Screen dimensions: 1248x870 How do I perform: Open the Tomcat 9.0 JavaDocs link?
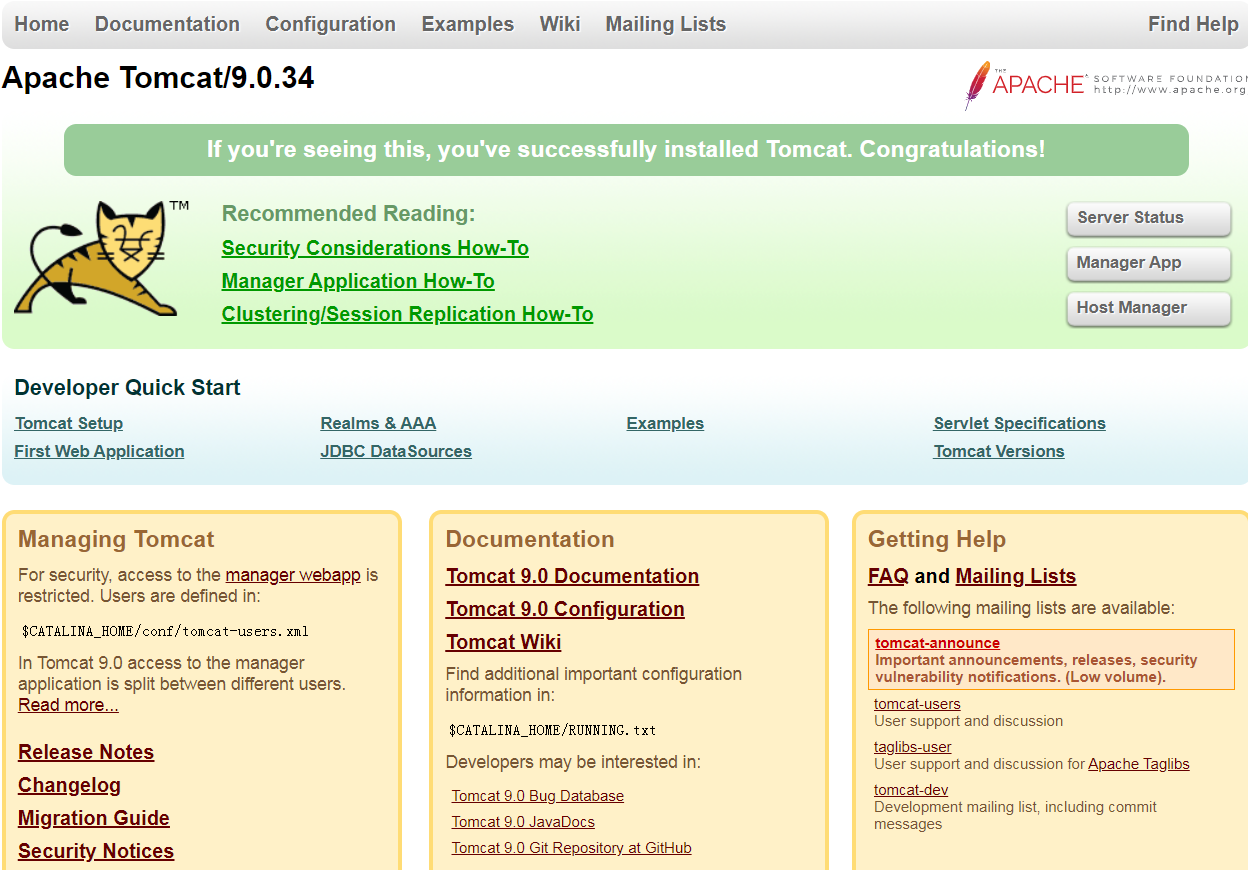(x=523, y=822)
